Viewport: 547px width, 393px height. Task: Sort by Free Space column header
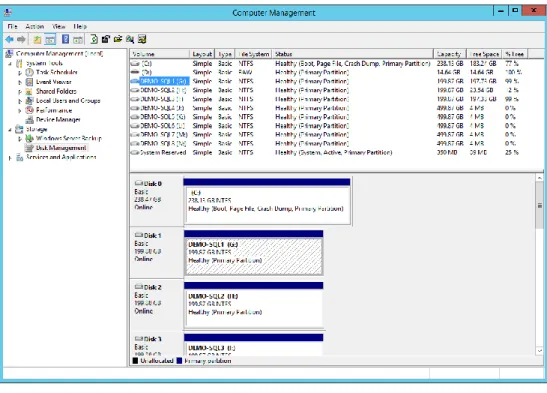pos(484,54)
